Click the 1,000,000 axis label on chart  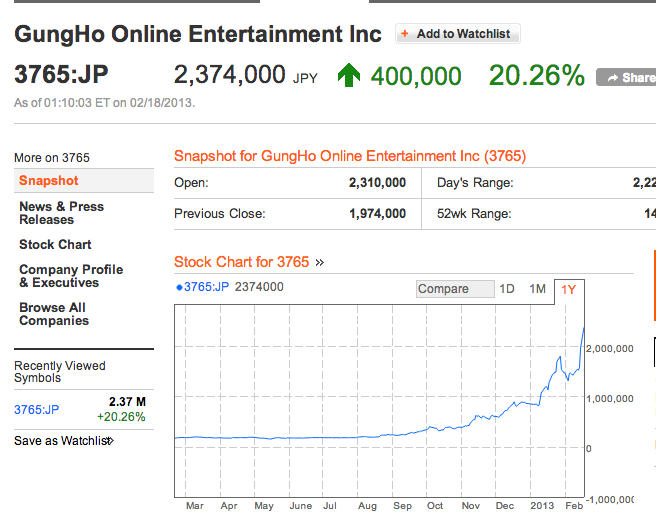click(x=610, y=399)
